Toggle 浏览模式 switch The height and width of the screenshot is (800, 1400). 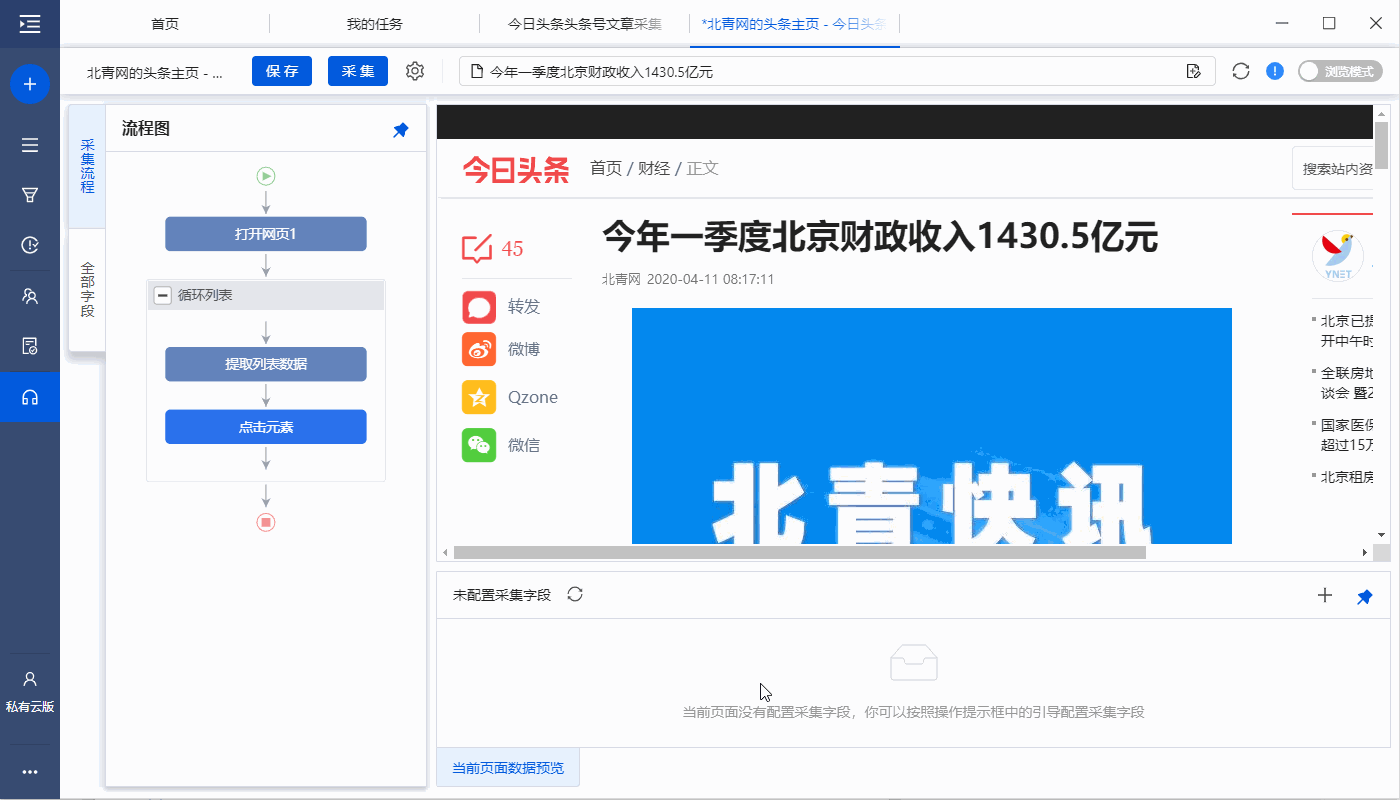pyautogui.click(x=1340, y=71)
